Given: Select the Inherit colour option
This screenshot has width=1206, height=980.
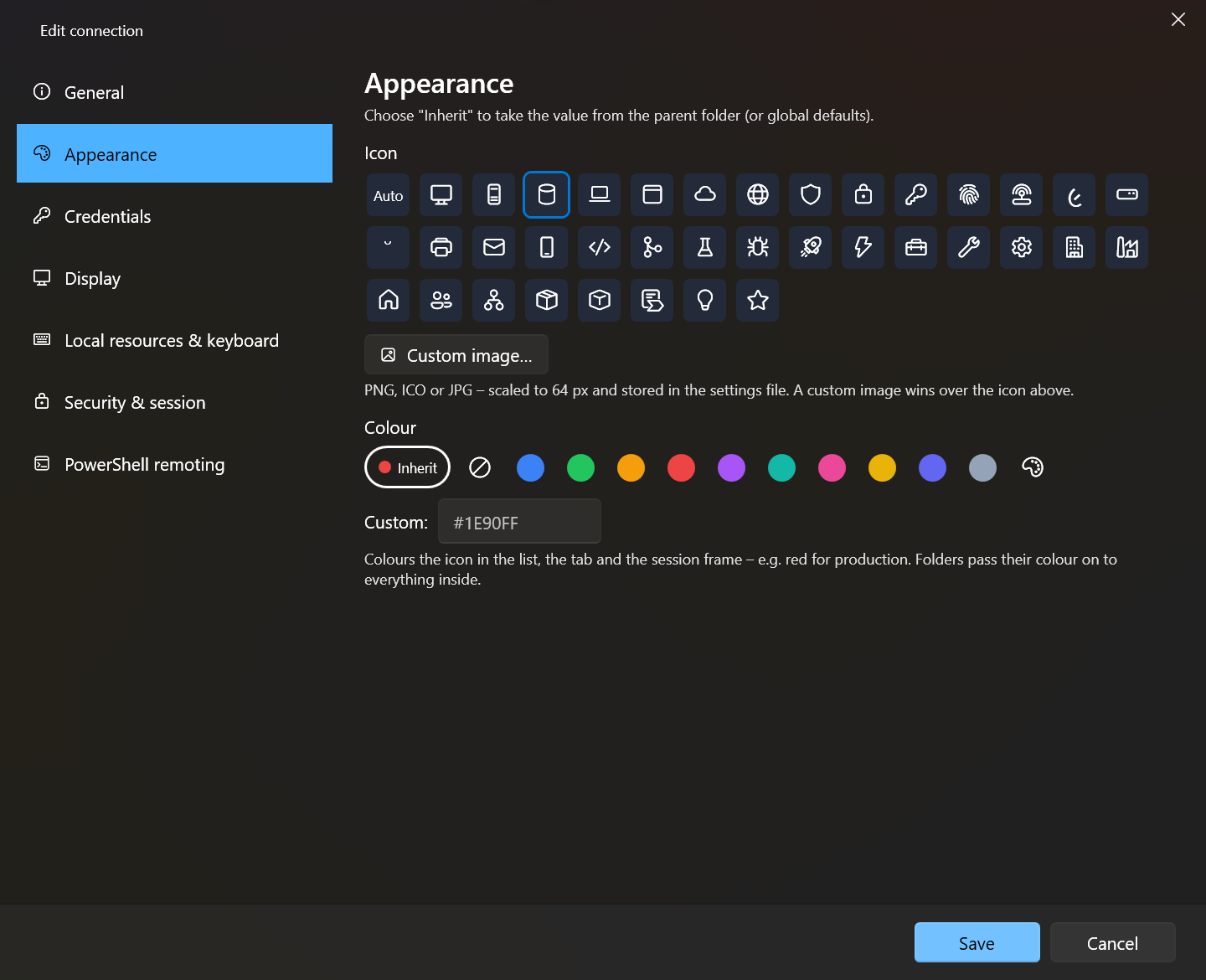Looking at the screenshot, I should (408, 467).
